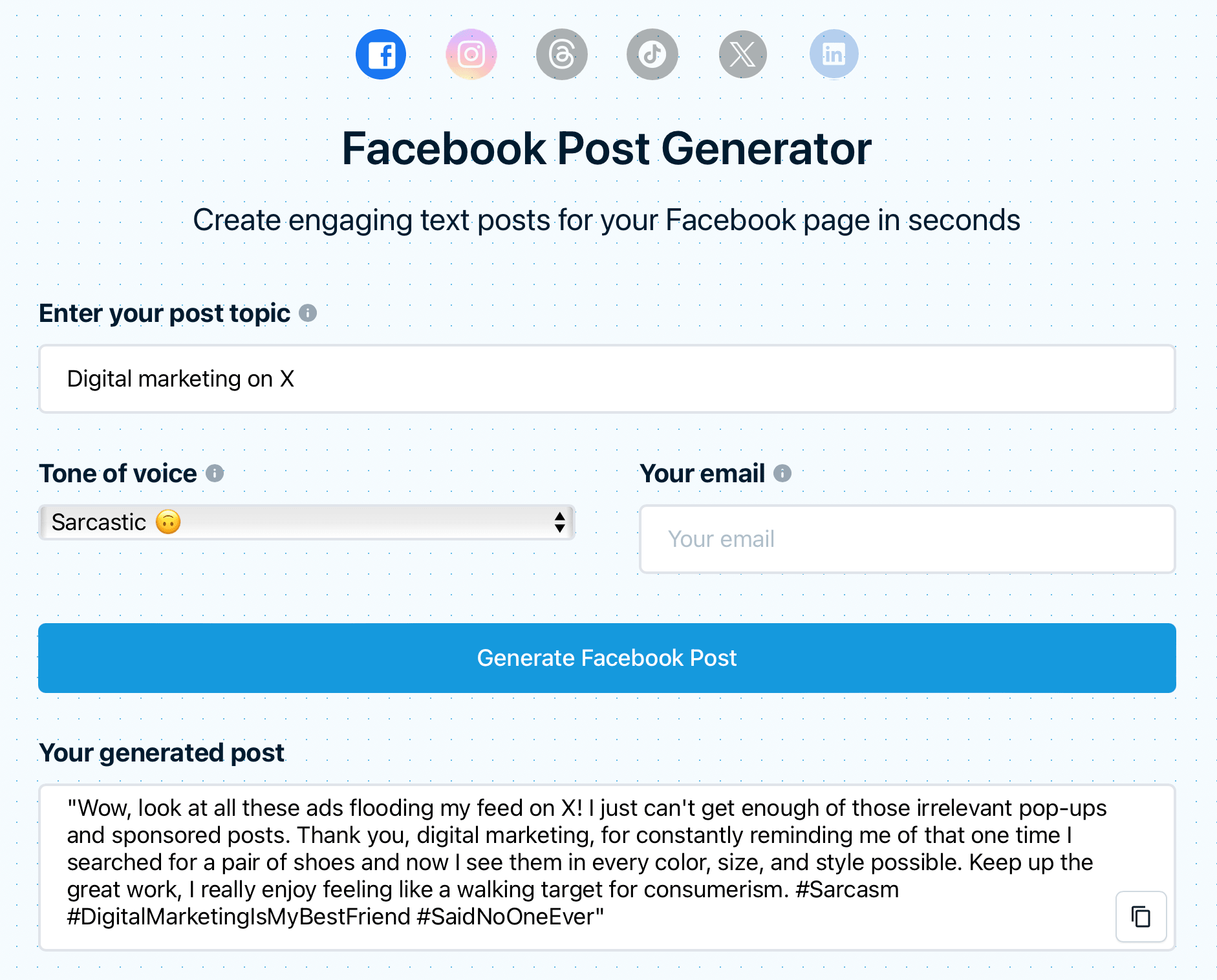Click the copy button in post box
1217x980 pixels.
pos(1140,917)
